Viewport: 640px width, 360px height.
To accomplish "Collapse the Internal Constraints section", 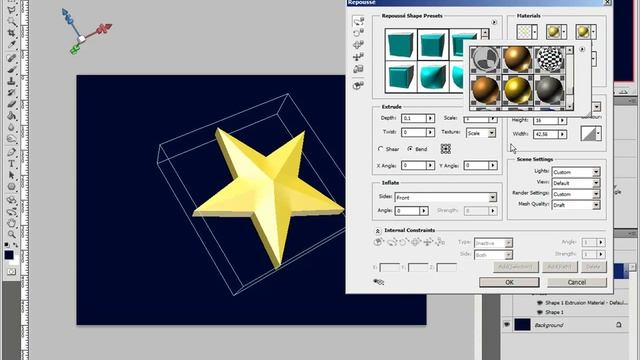I will (x=378, y=231).
